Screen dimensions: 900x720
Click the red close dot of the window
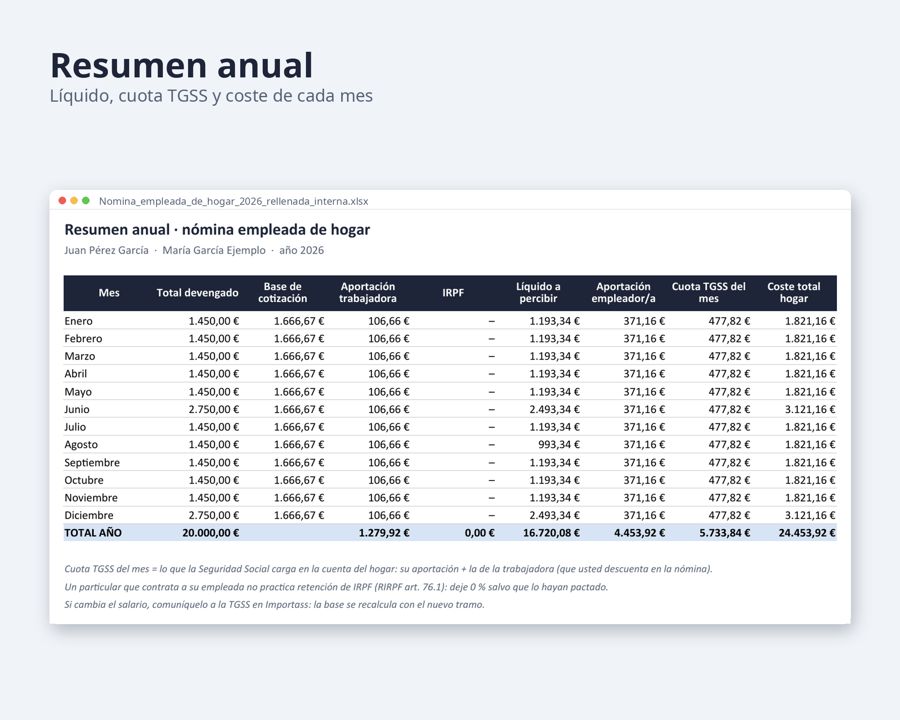(62, 200)
